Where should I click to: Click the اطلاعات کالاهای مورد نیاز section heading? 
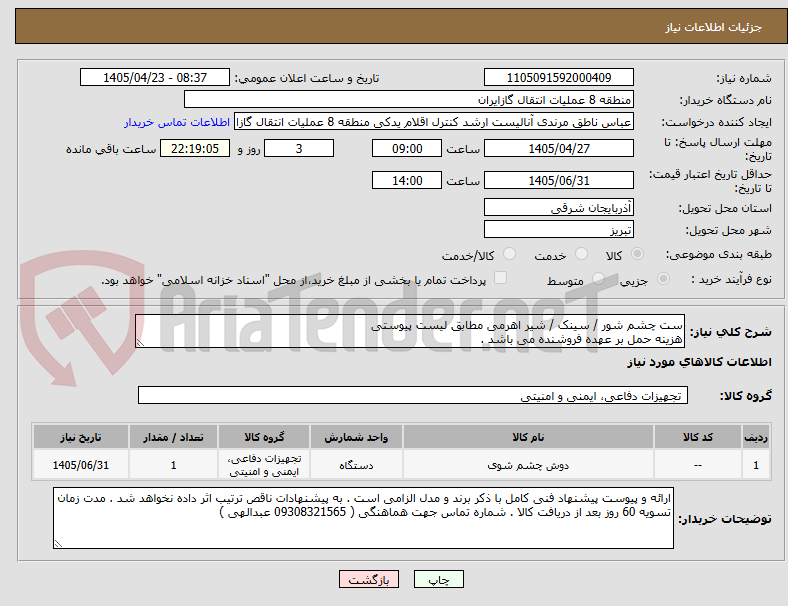(x=700, y=362)
